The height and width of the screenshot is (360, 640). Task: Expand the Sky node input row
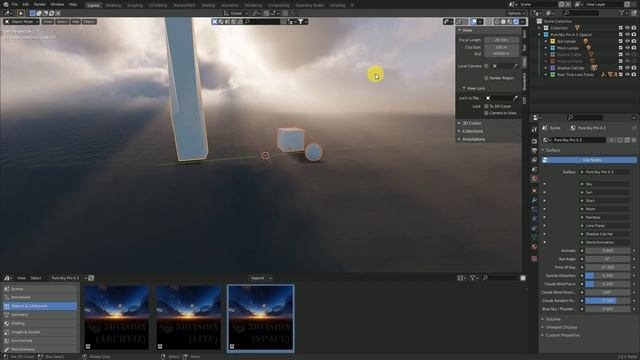[545, 184]
